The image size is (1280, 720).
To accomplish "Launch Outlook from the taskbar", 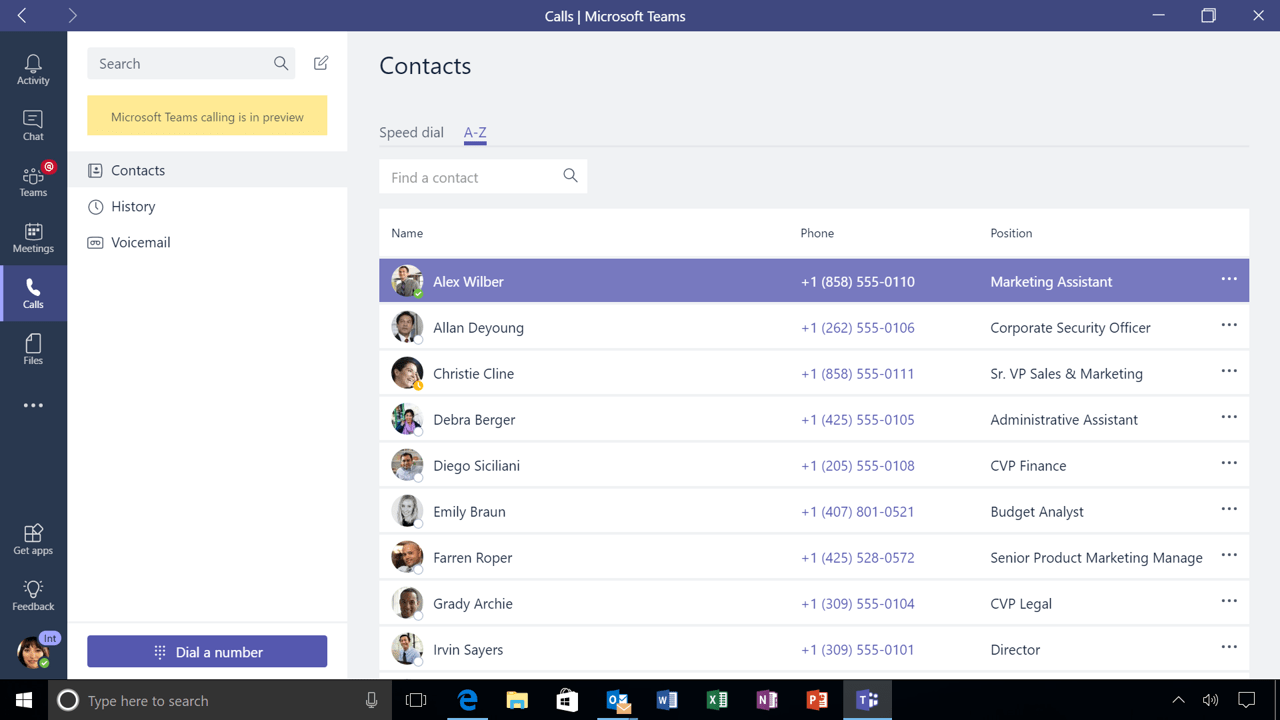I will point(617,700).
